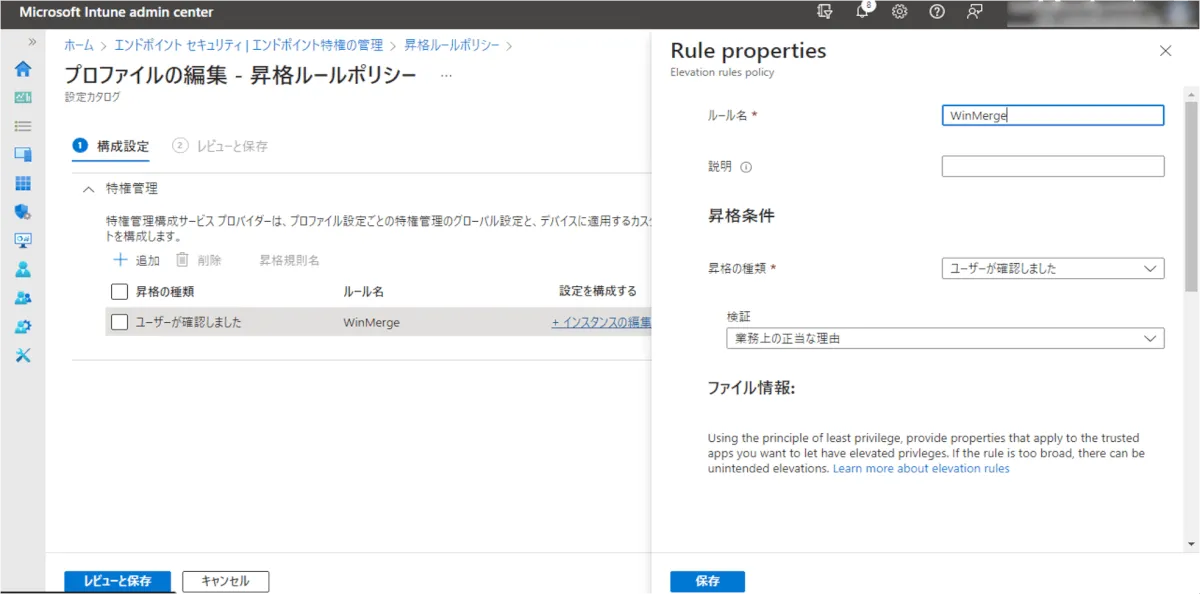Open 昇格の種類 dropdown
Viewport: 1200px width, 594px height.
[1053, 268]
